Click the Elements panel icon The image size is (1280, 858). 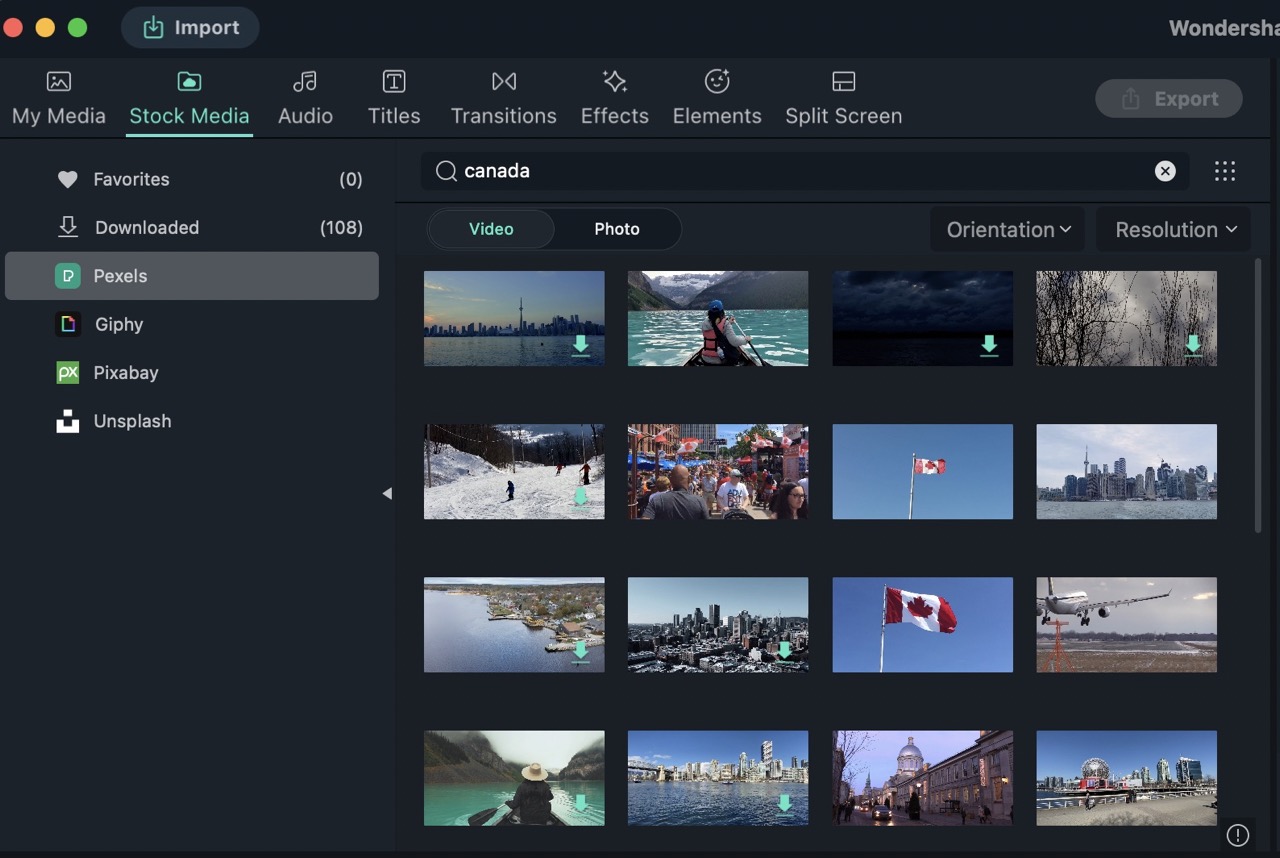click(716, 97)
